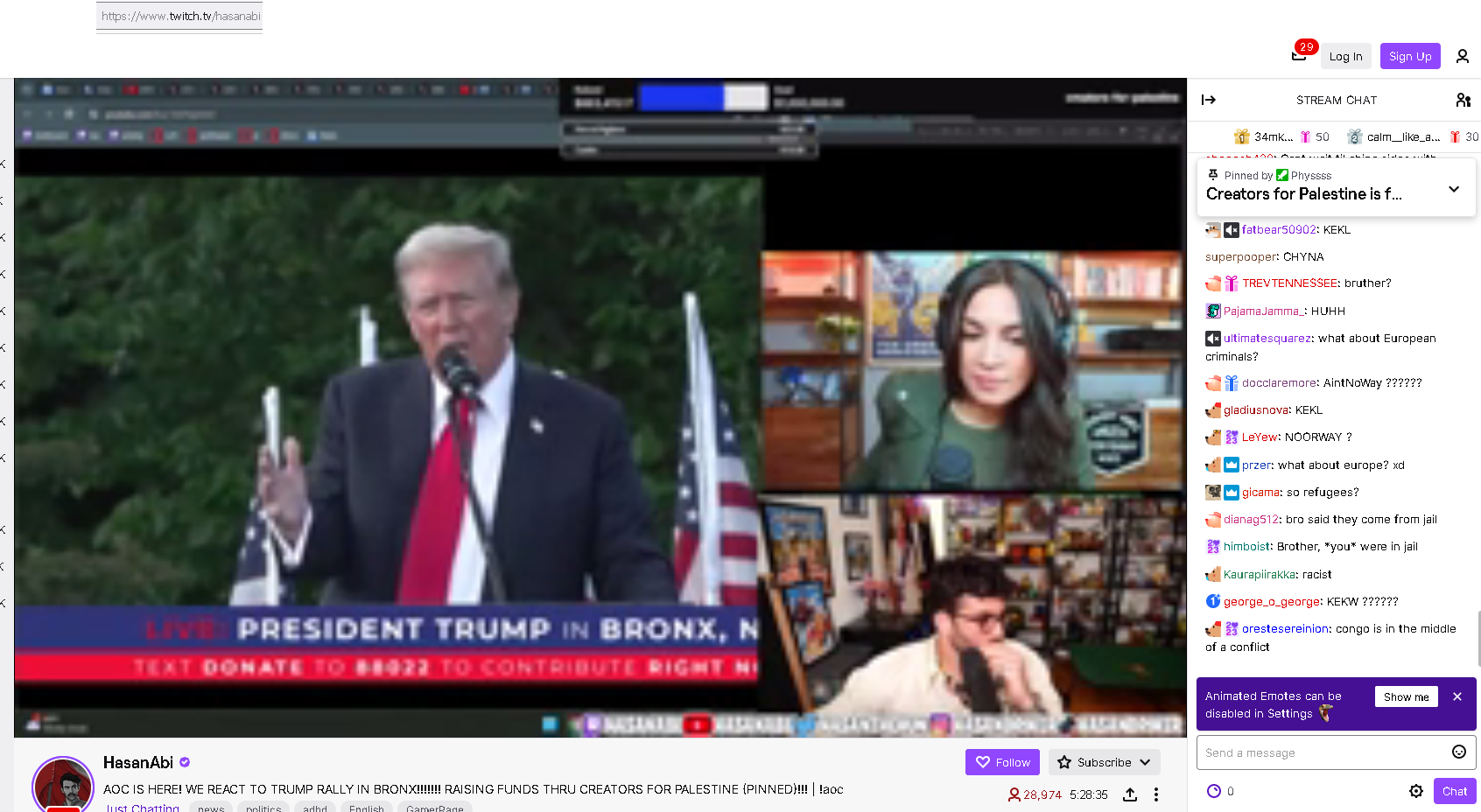Collapse the stream chat panel
This screenshot has height=812, width=1481.
1209,100
